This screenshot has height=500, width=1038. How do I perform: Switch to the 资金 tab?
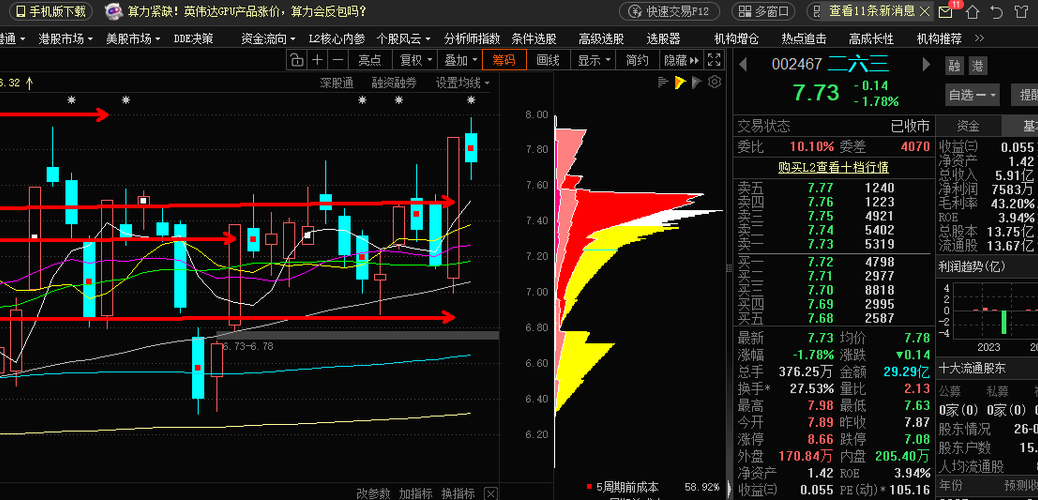click(968, 126)
